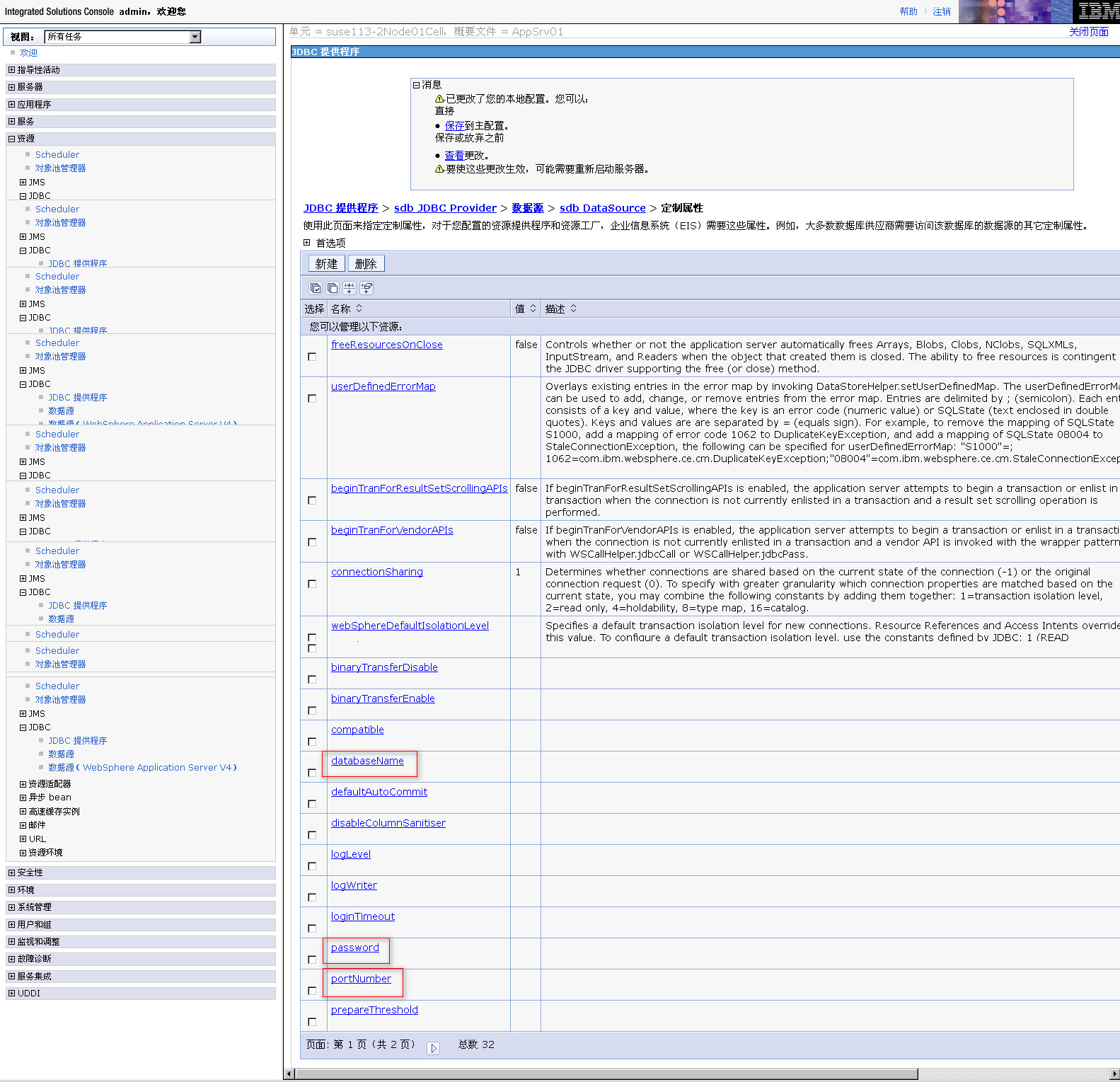Tick checkbox for userDefinedErrorMap row
The image size is (1120, 1082).
312,398
